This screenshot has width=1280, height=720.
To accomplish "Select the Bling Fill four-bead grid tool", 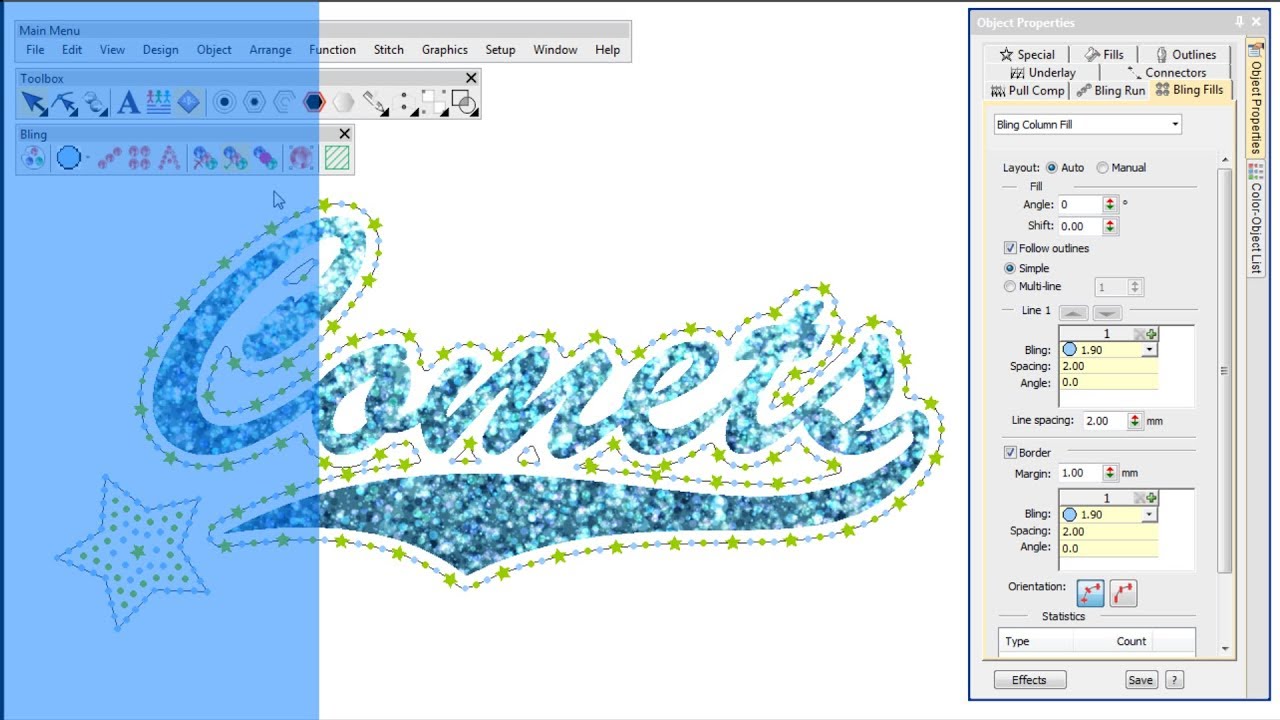I will click(139, 158).
